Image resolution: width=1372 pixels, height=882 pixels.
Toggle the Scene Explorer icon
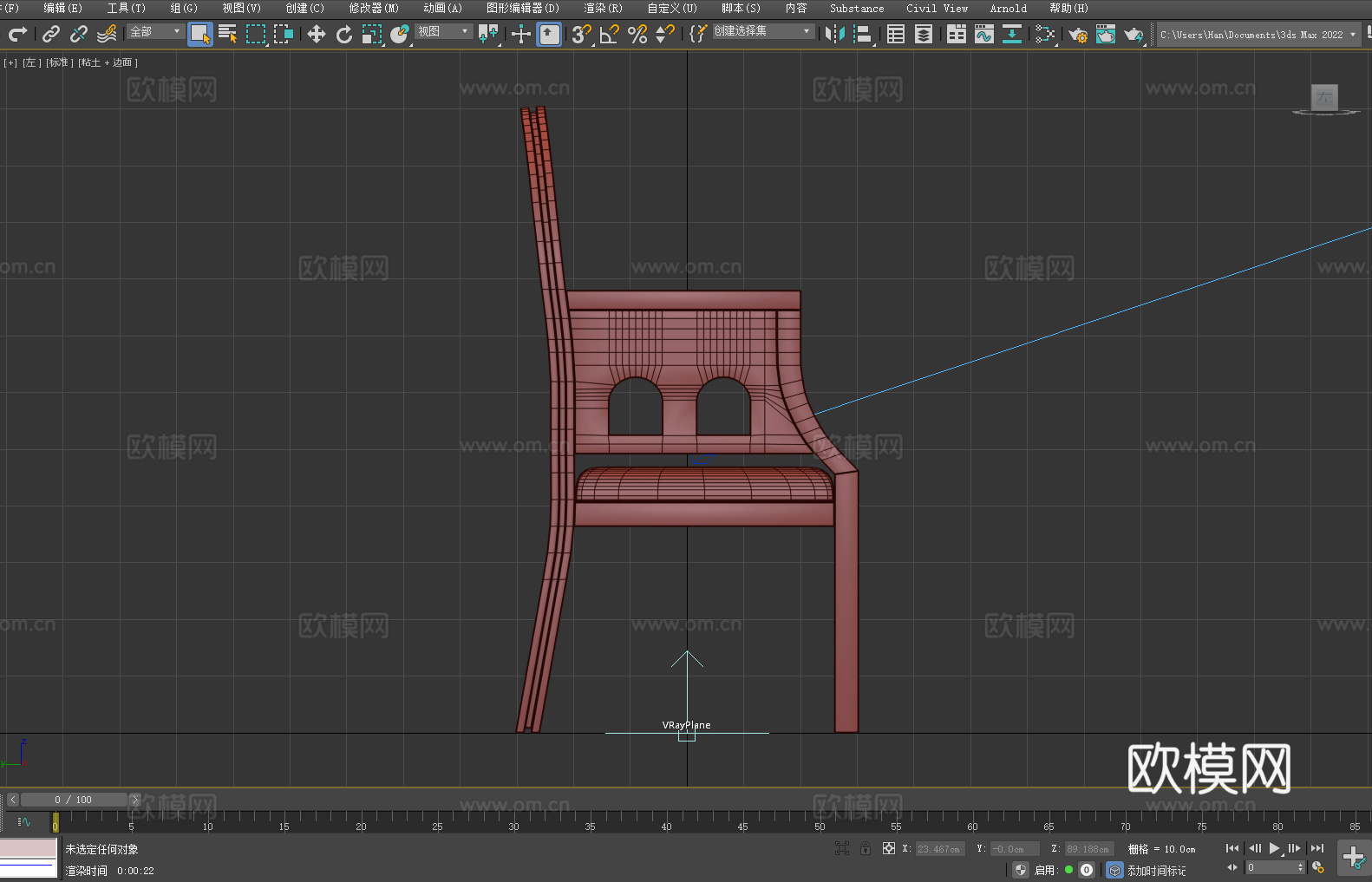pyautogui.click(x=896, y=34)
